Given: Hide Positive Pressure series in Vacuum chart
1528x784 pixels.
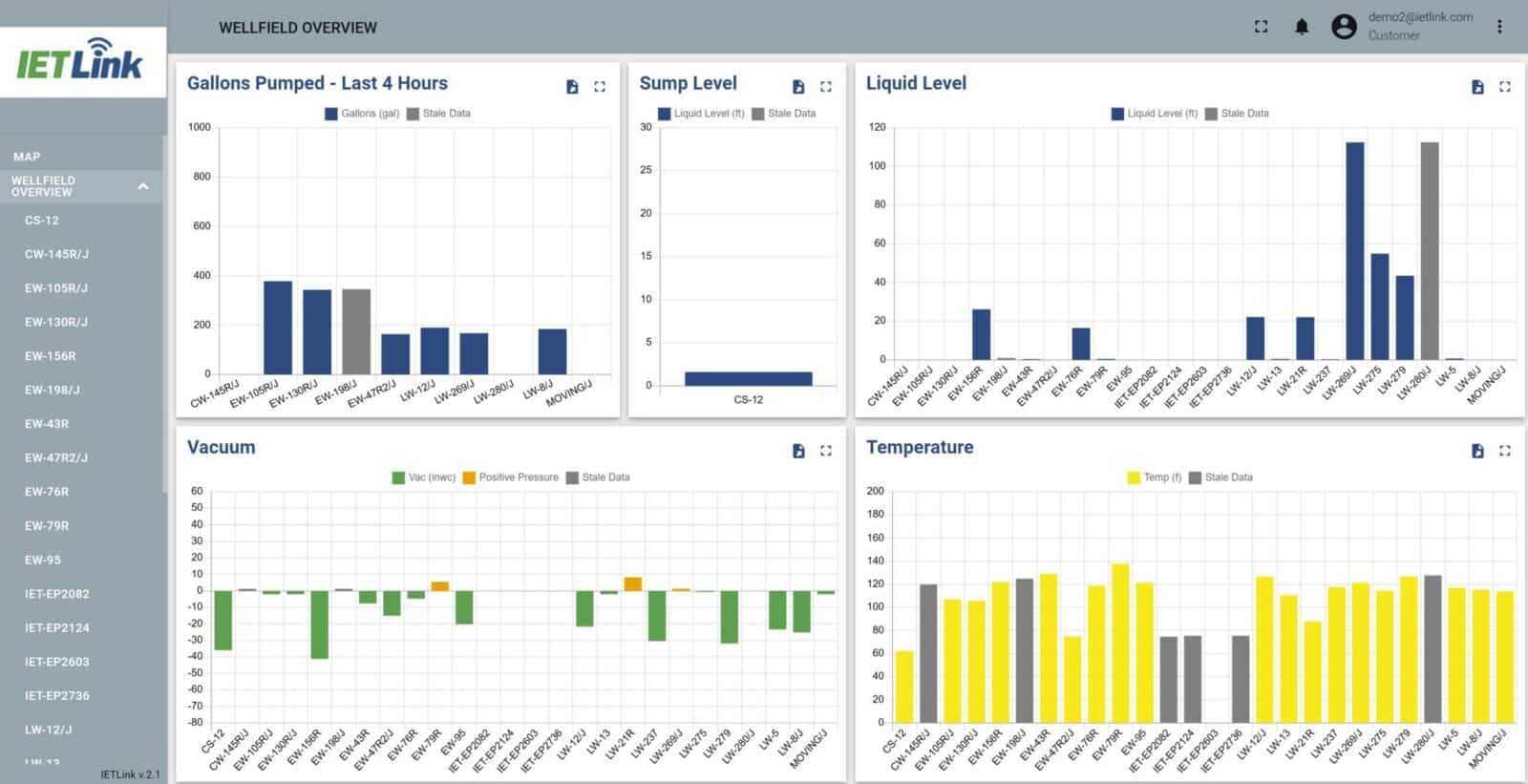Looking at the screenshot, I should click(x=510, y=477).
